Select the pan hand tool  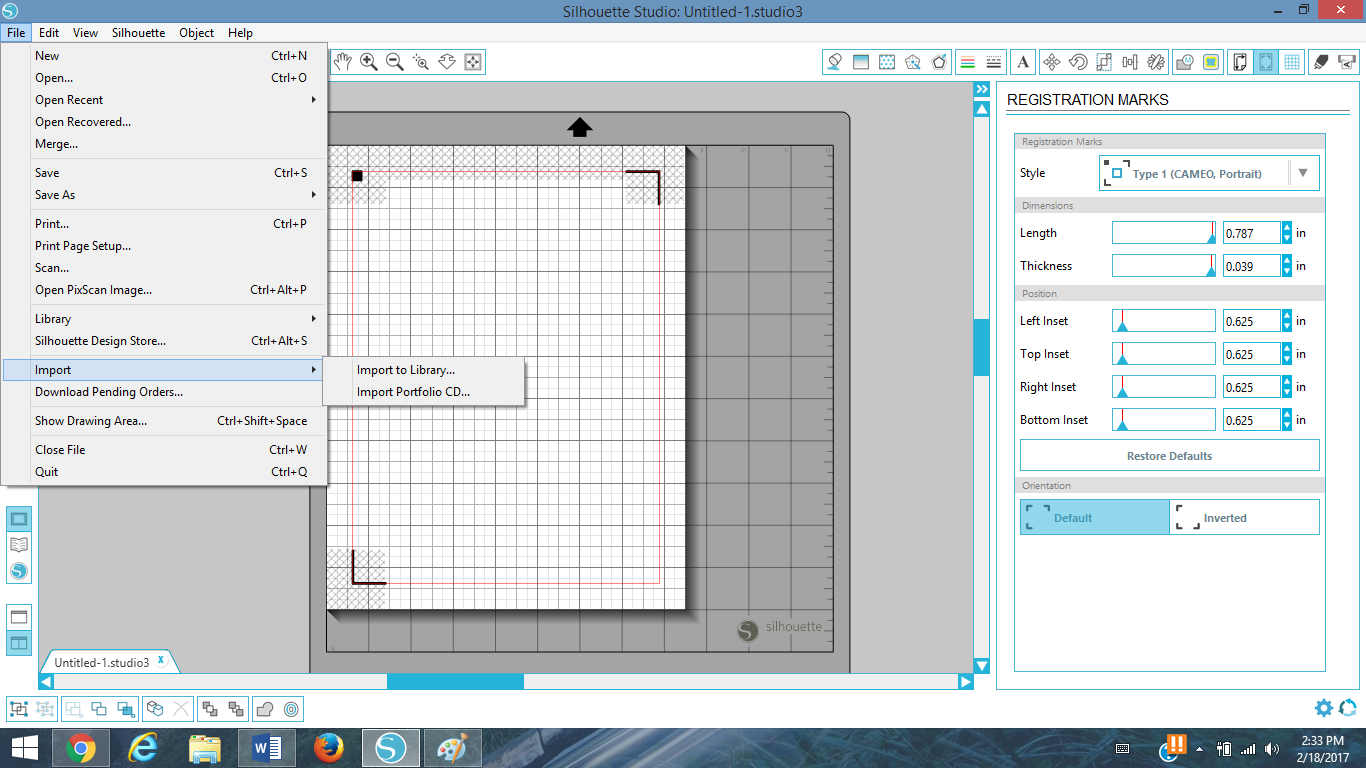[x=343, y=62]
